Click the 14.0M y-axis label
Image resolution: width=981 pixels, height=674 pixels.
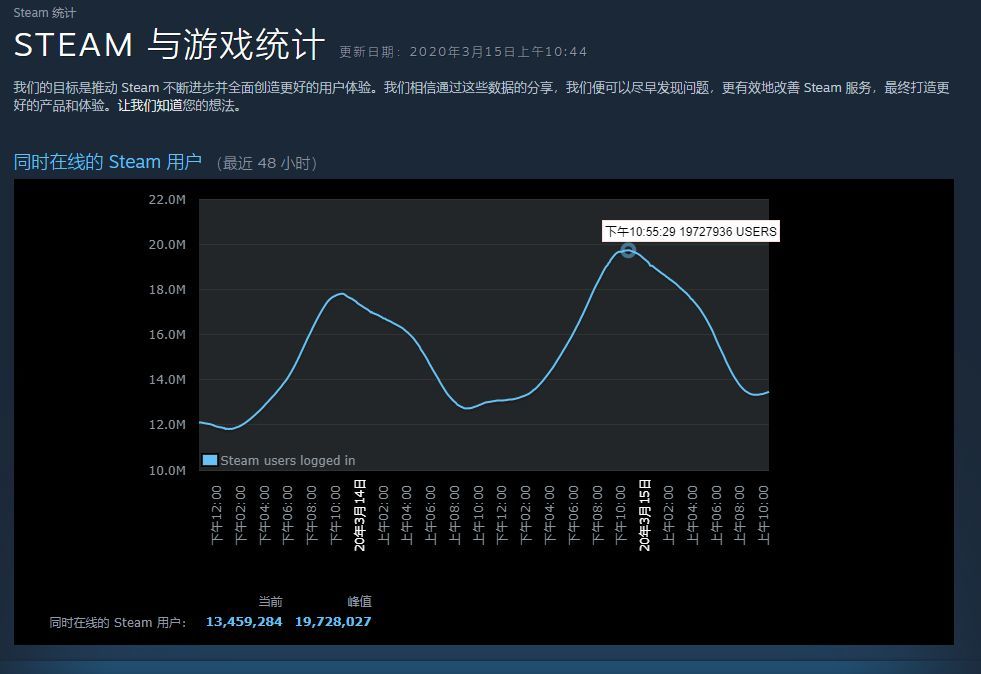coord(167,380)
